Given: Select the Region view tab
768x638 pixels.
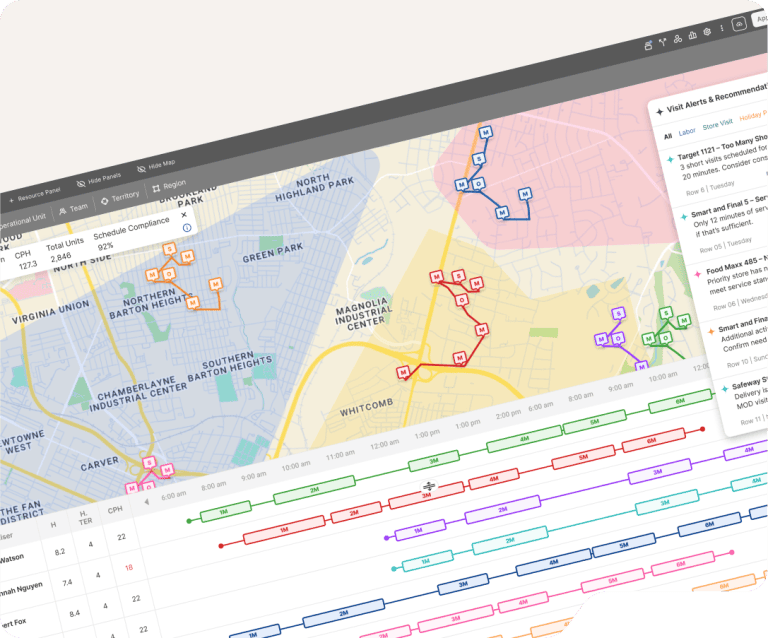Looking at the screenshot, I should coord(169,186).
